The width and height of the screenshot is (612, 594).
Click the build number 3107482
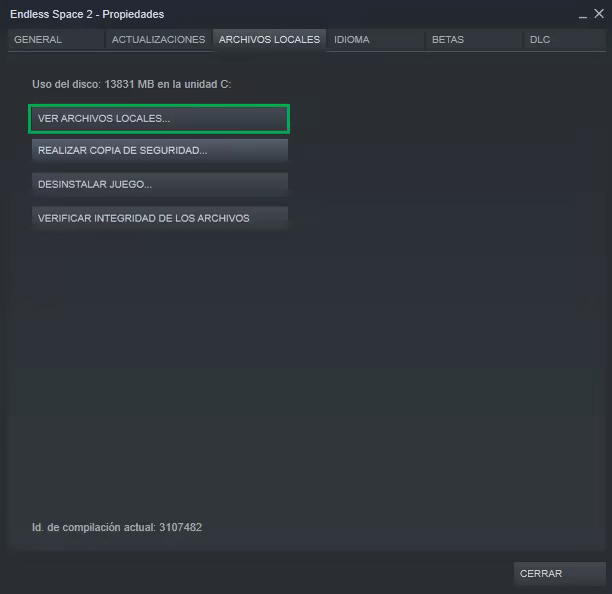181,527
